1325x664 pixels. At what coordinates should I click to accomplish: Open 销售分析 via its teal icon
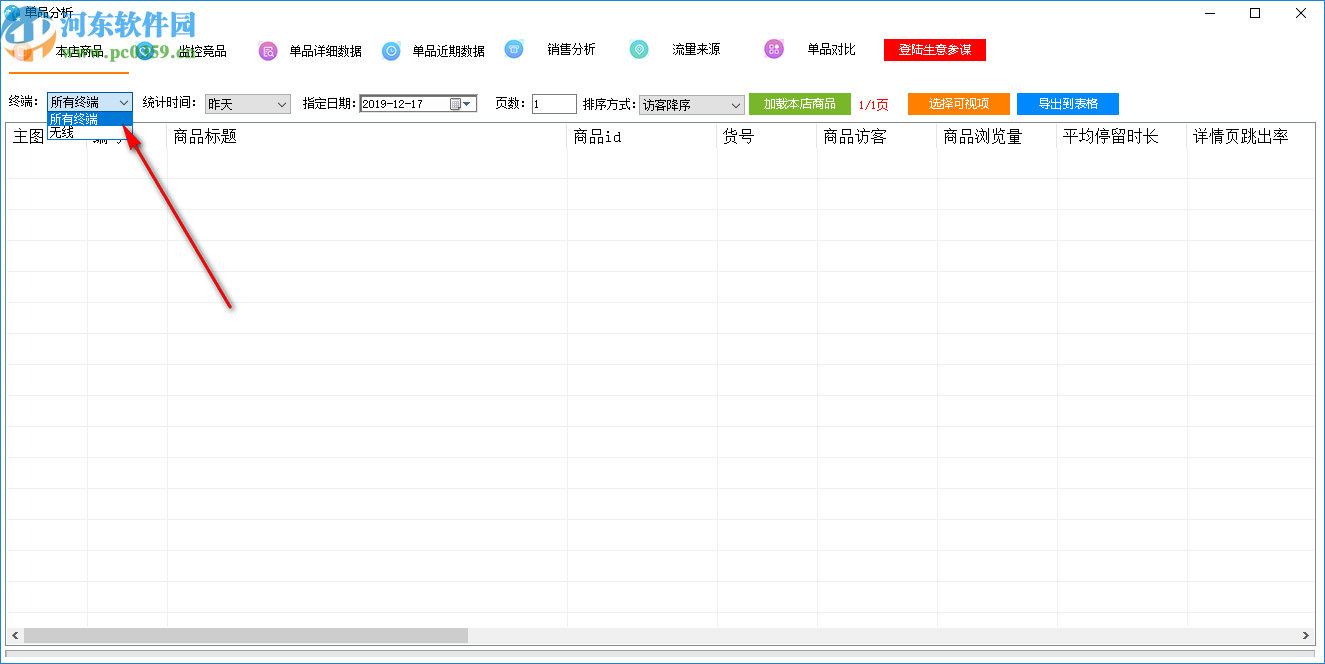pos(514,48)
